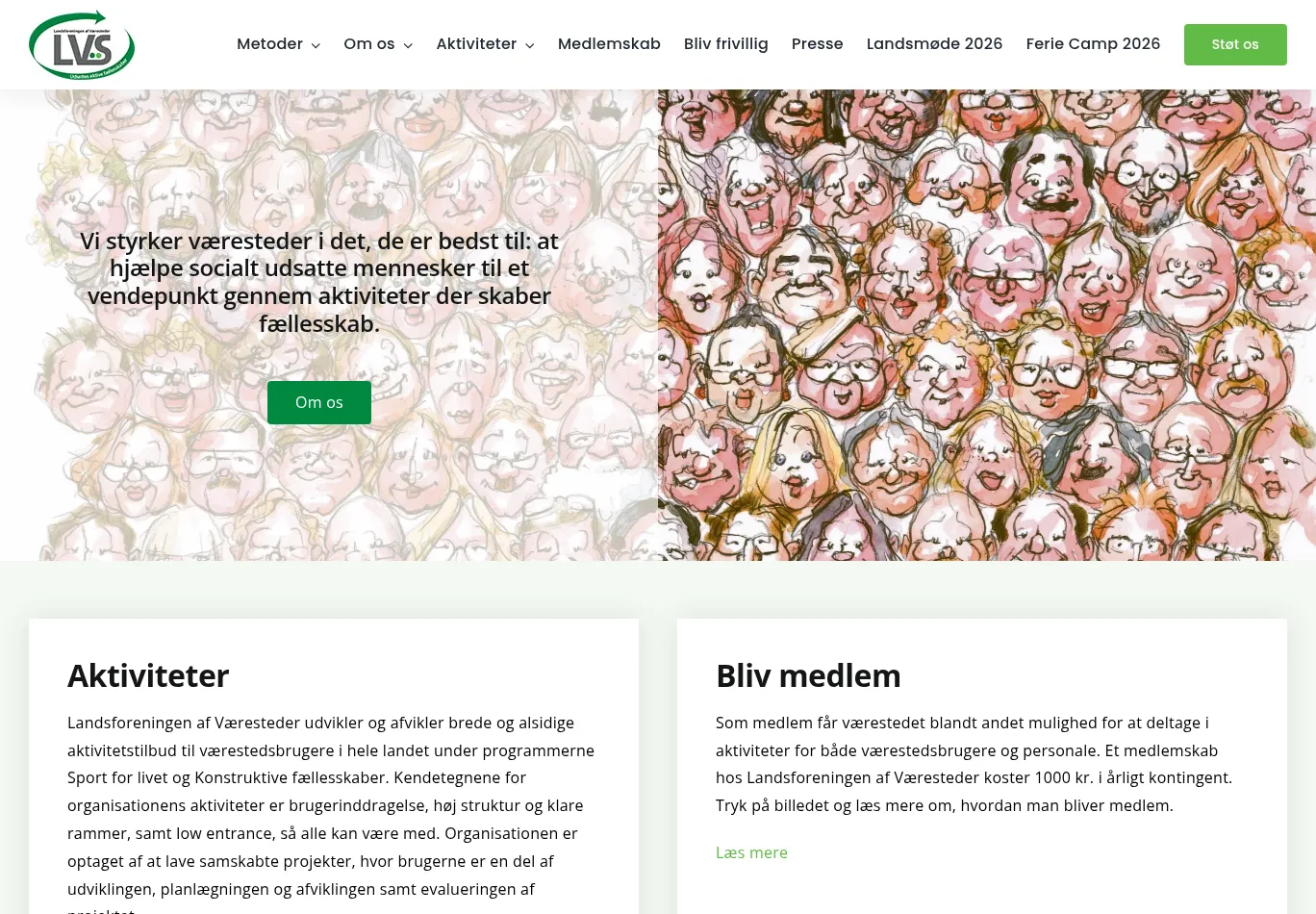Open the Aktiviteter navigation item

click(x=476, y=44)
